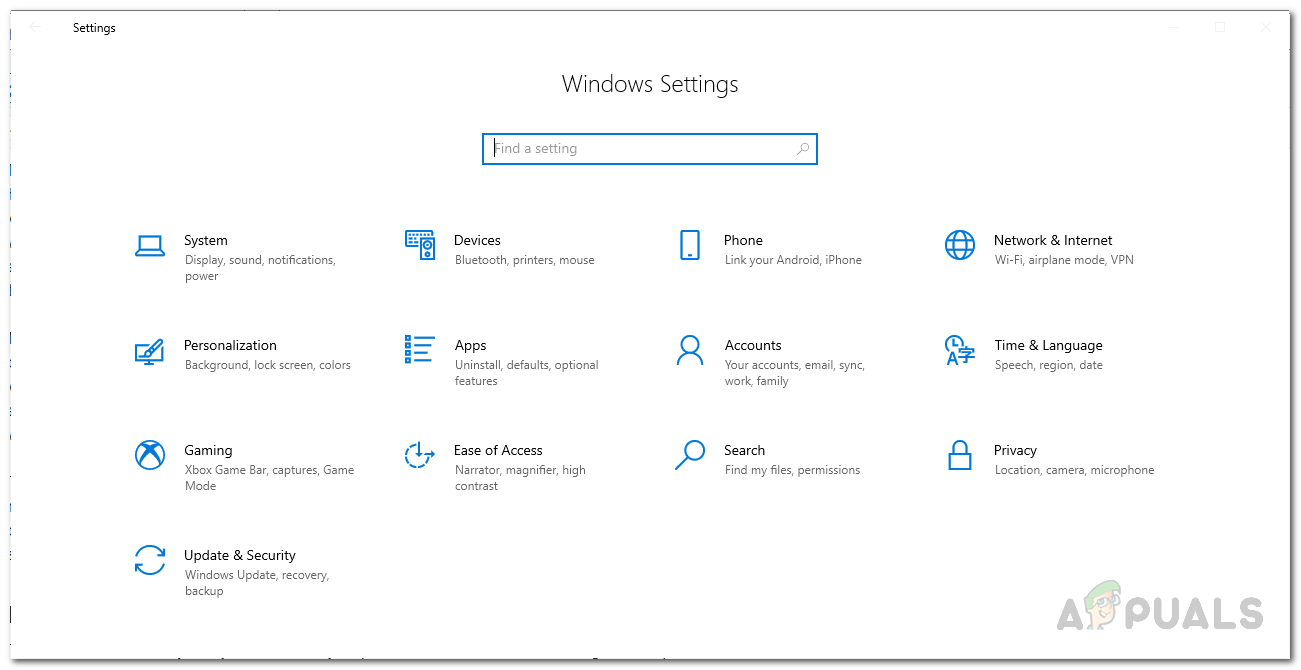1301x670 pixels.
Task: Click 'Xbox Game Bar, captures, Game Mode' text
Action: [270, 478]
